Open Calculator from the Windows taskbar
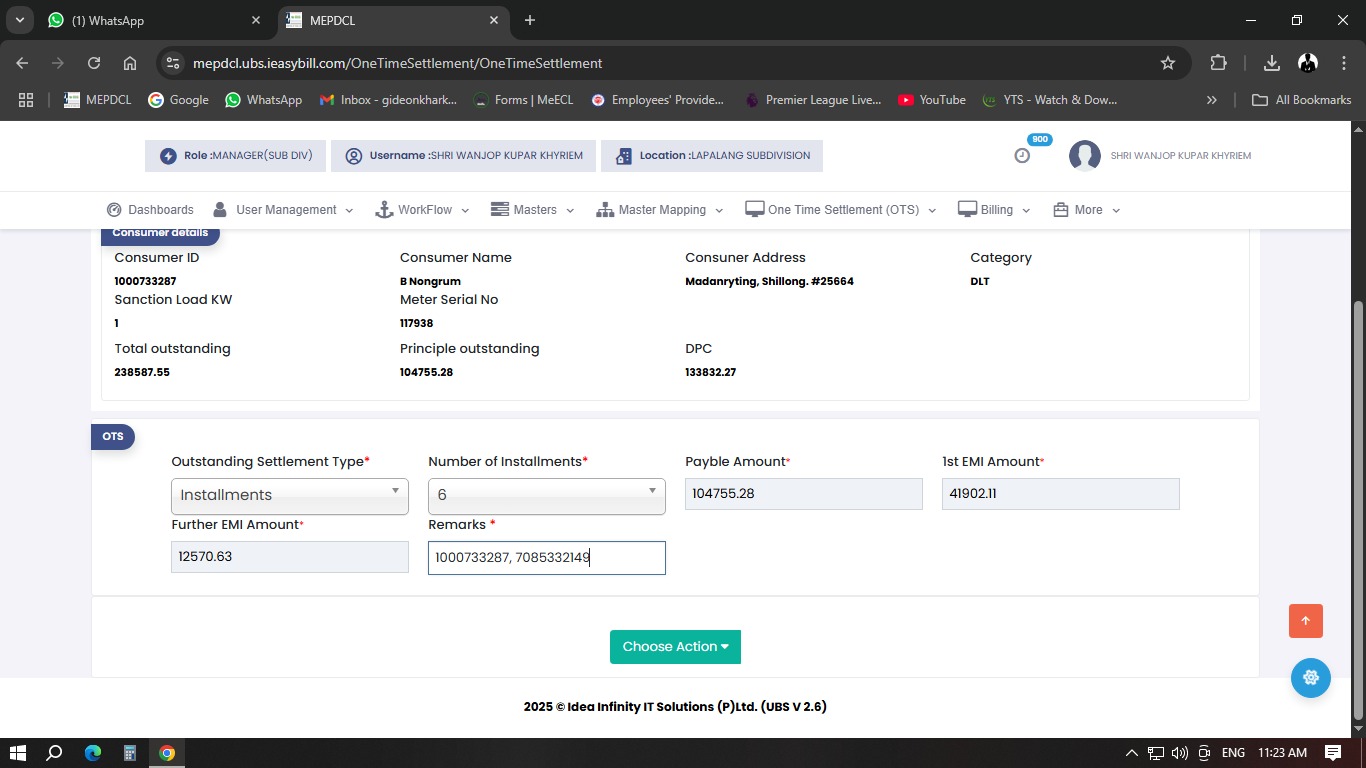Viewport: 1366px width, 768px height. click(x=130, y=753)
